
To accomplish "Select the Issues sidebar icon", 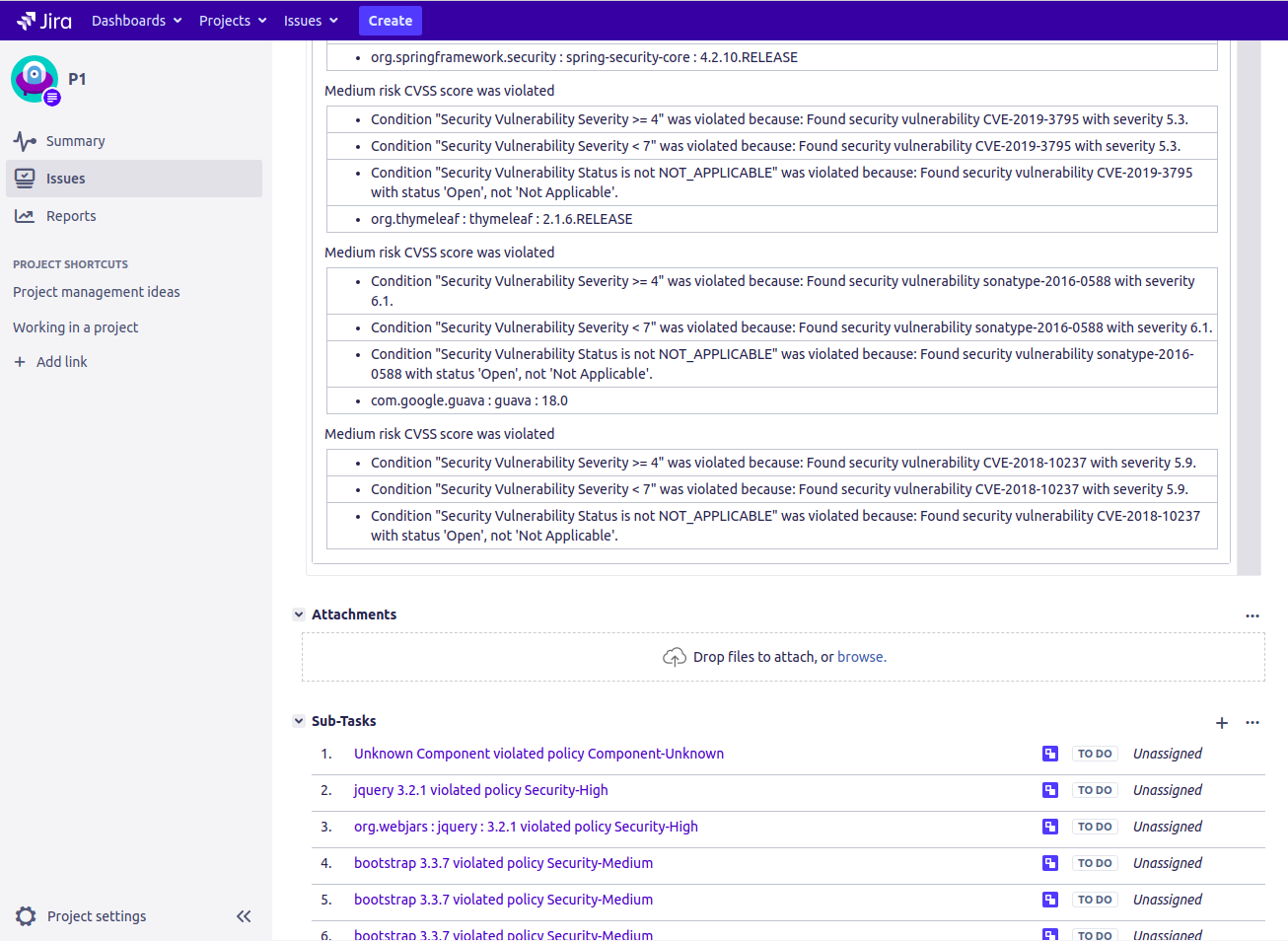I will (26, 178).
